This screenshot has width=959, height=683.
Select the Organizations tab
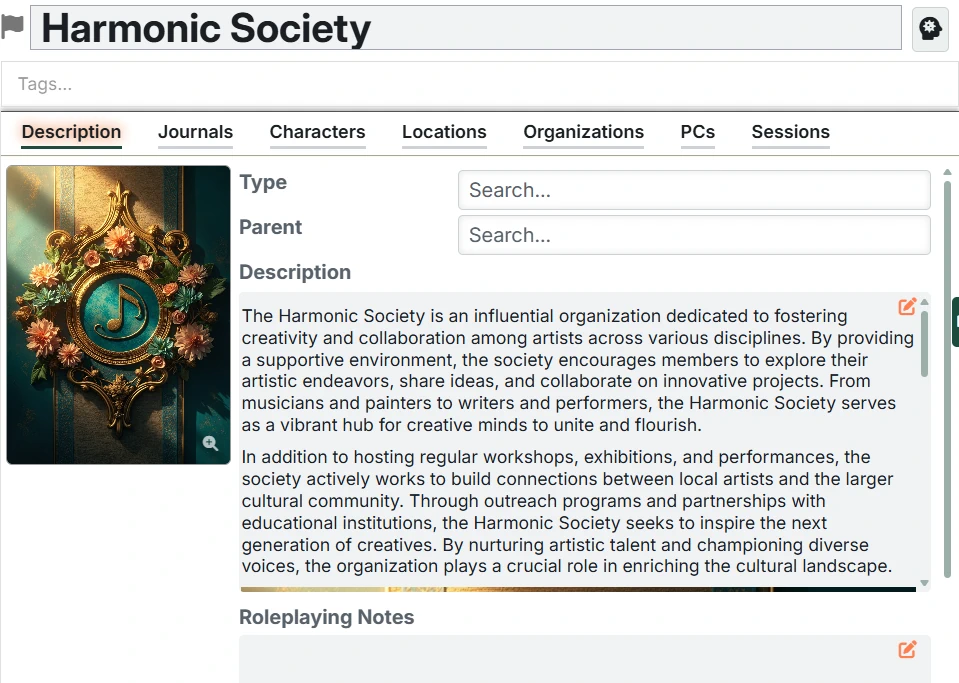point(583,132)
